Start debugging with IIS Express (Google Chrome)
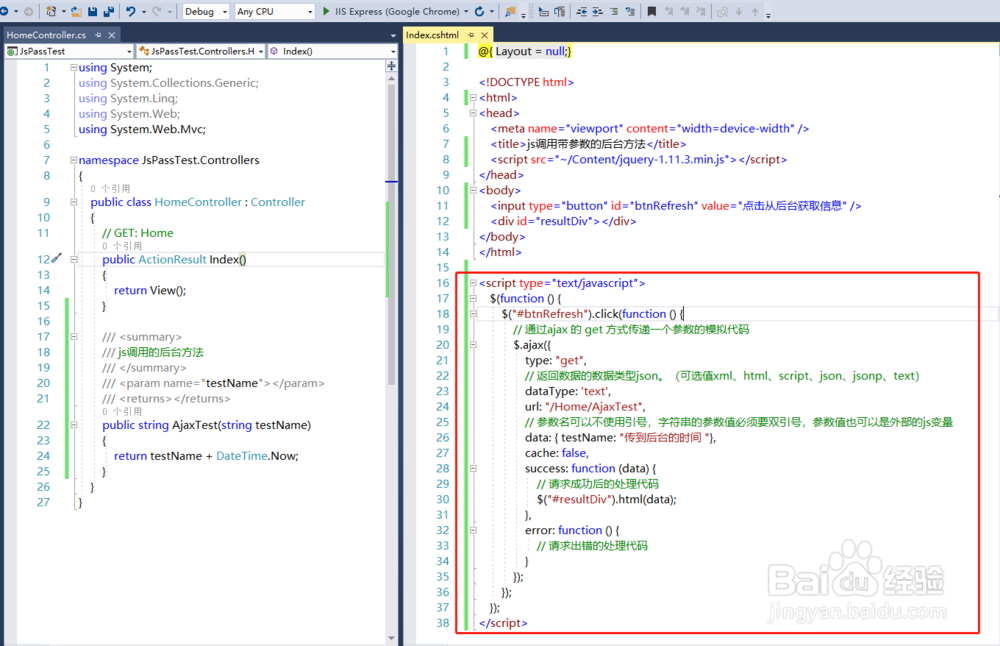1000x646 pixels. point(390,11)
